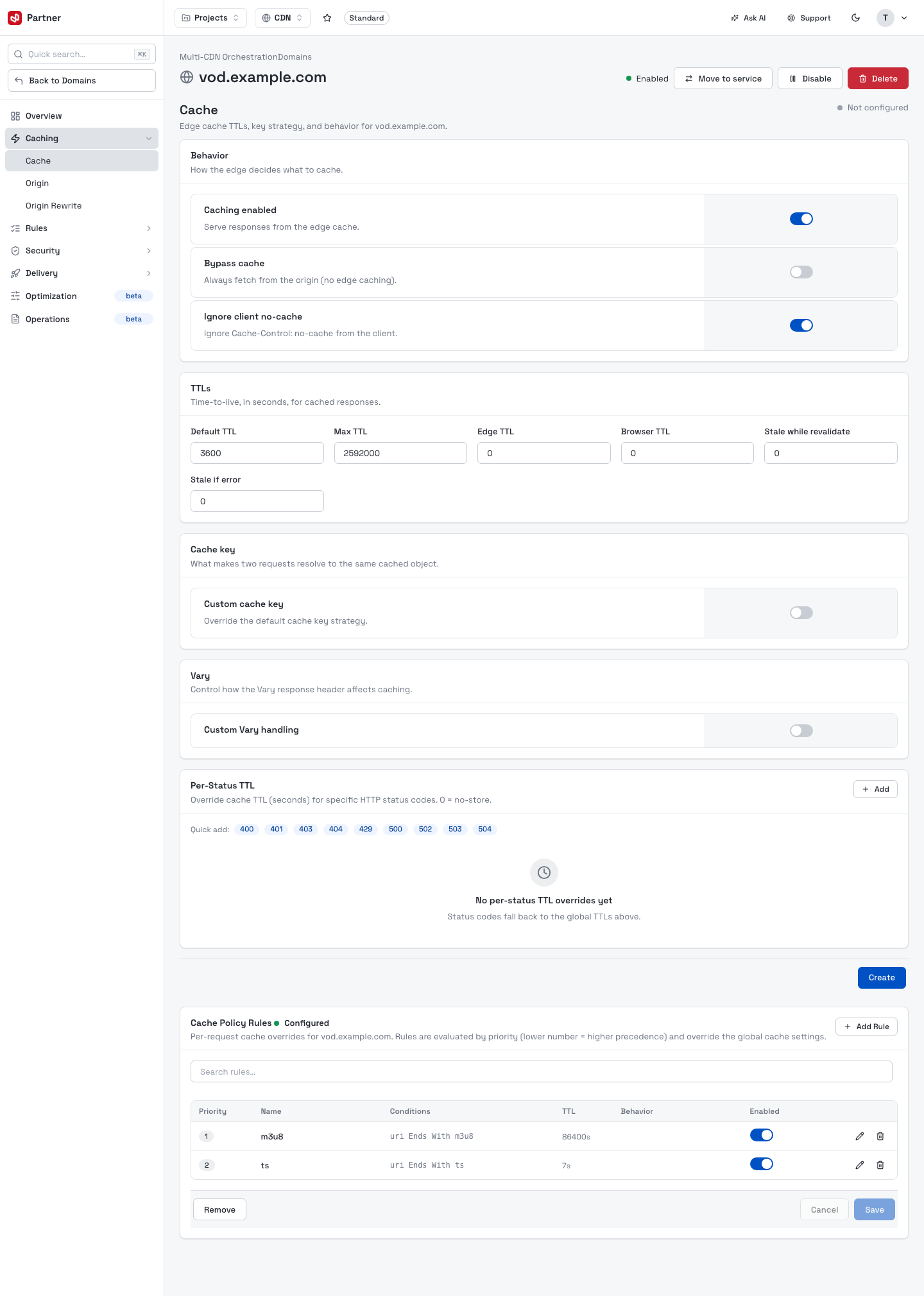Viewport: 924px width, 1296px height.
Task: Quick add status code 404
Action: tap(336, 829)
